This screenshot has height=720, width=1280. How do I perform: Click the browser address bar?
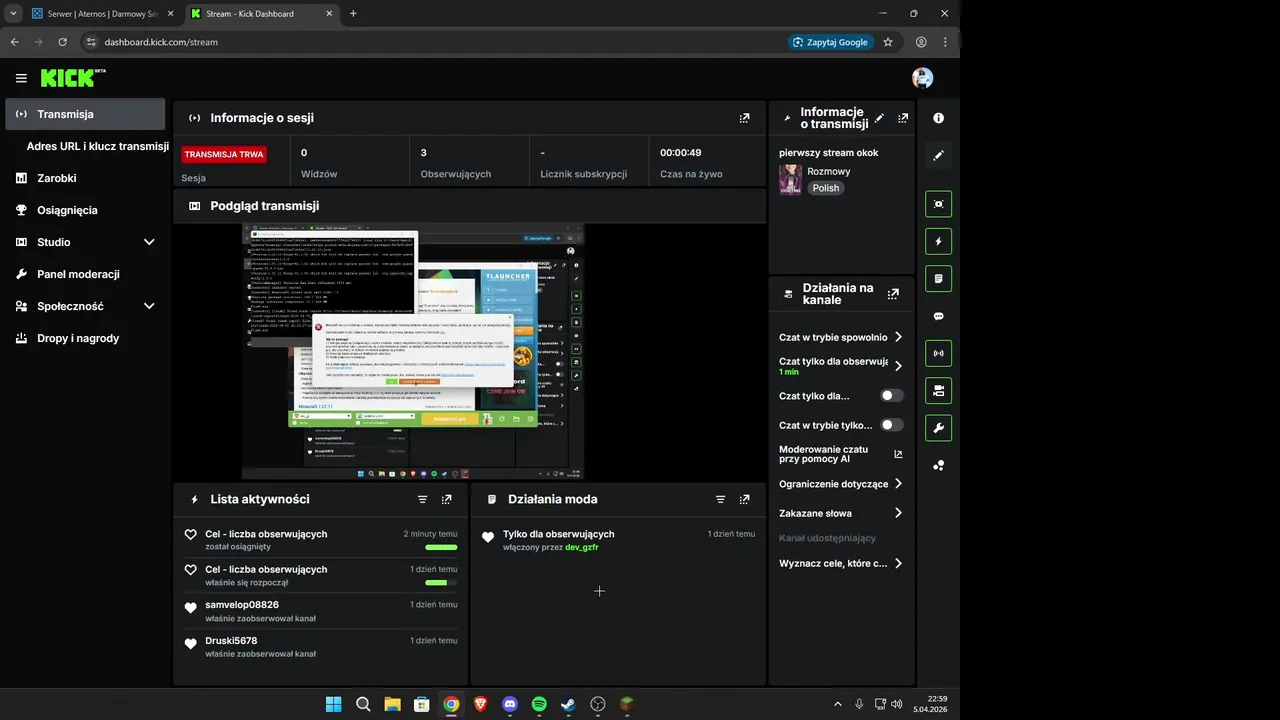point(432,42)
